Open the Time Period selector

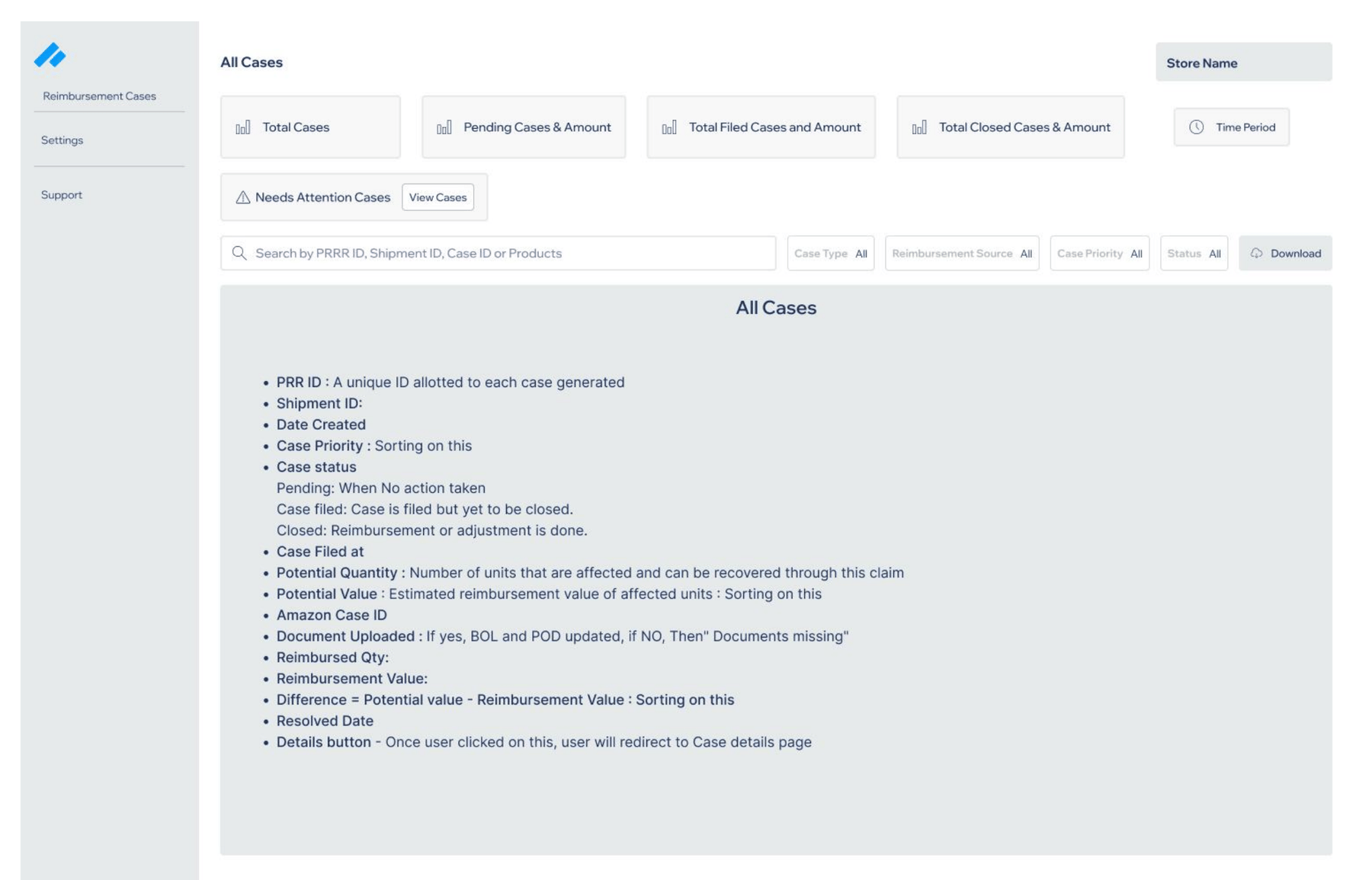click(1231, 127)
